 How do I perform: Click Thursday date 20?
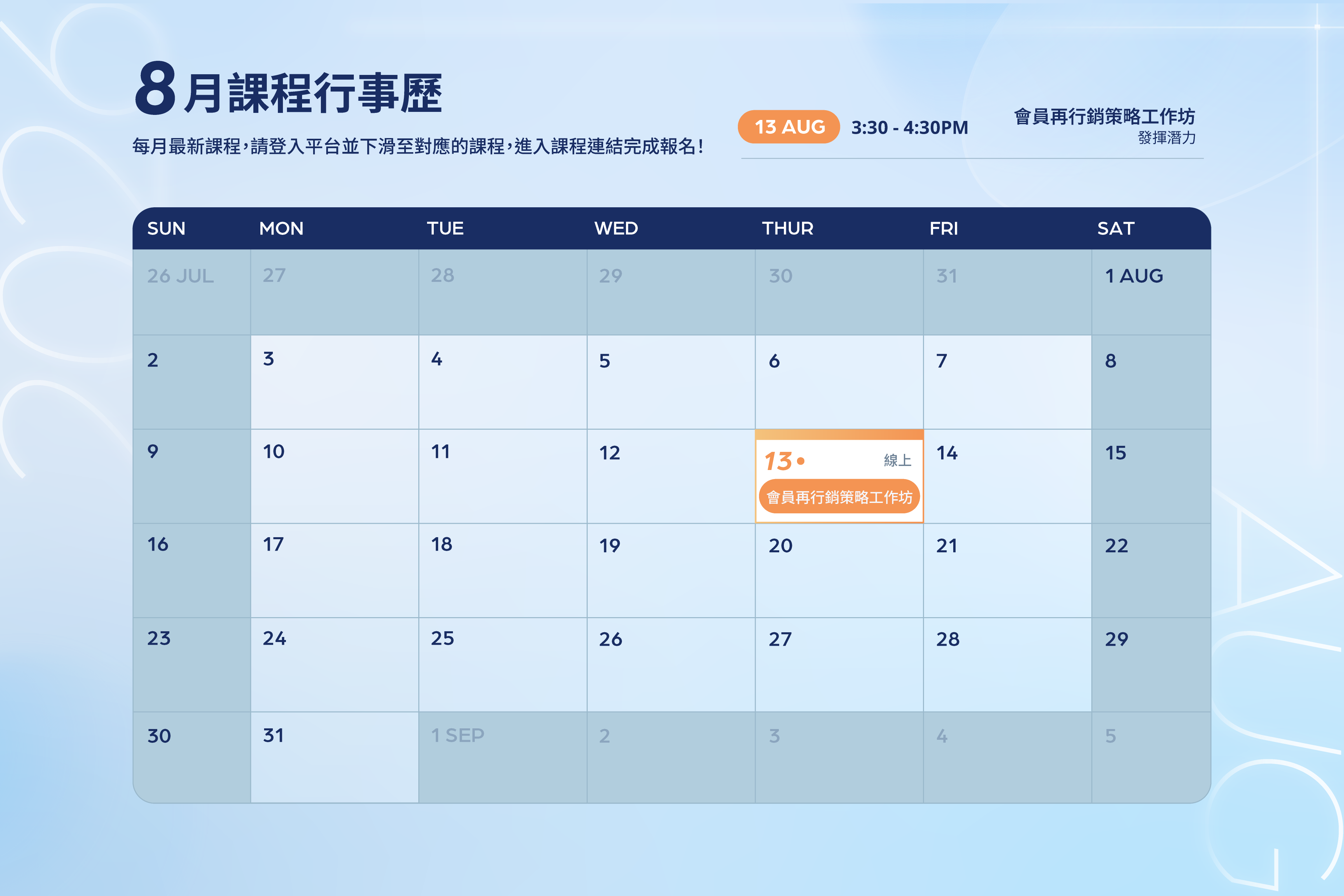(x=781, y=545)
